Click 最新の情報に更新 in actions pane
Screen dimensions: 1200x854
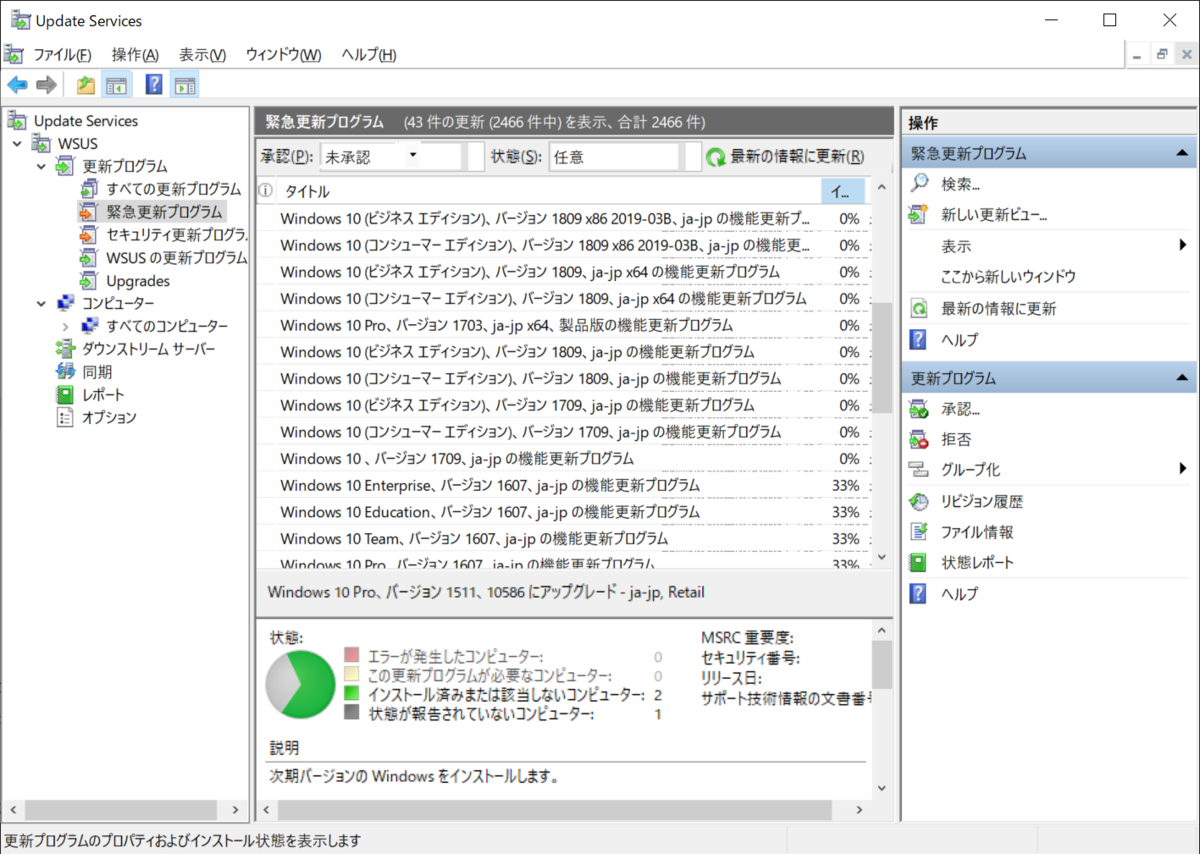tap(998, 309)
